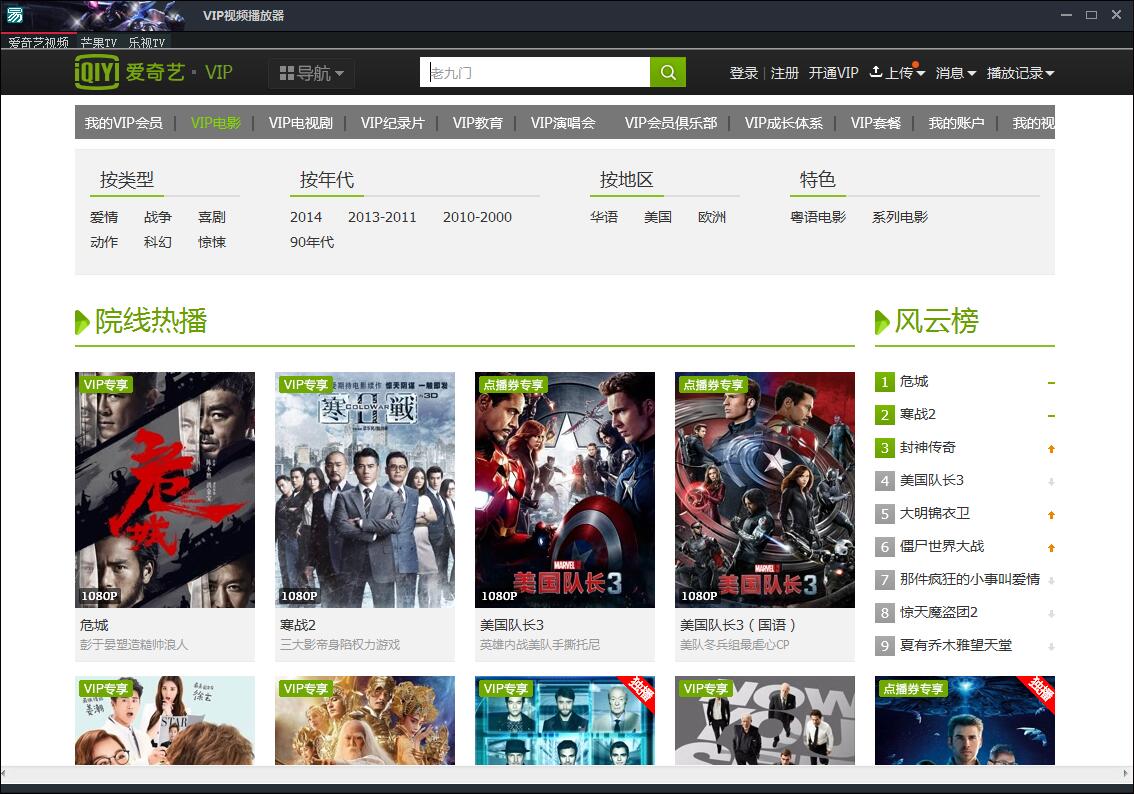The width and height of the screenshot is (1134, 794).
Task: Click 美国队长3 in ranking list
Action: point(932,480)
